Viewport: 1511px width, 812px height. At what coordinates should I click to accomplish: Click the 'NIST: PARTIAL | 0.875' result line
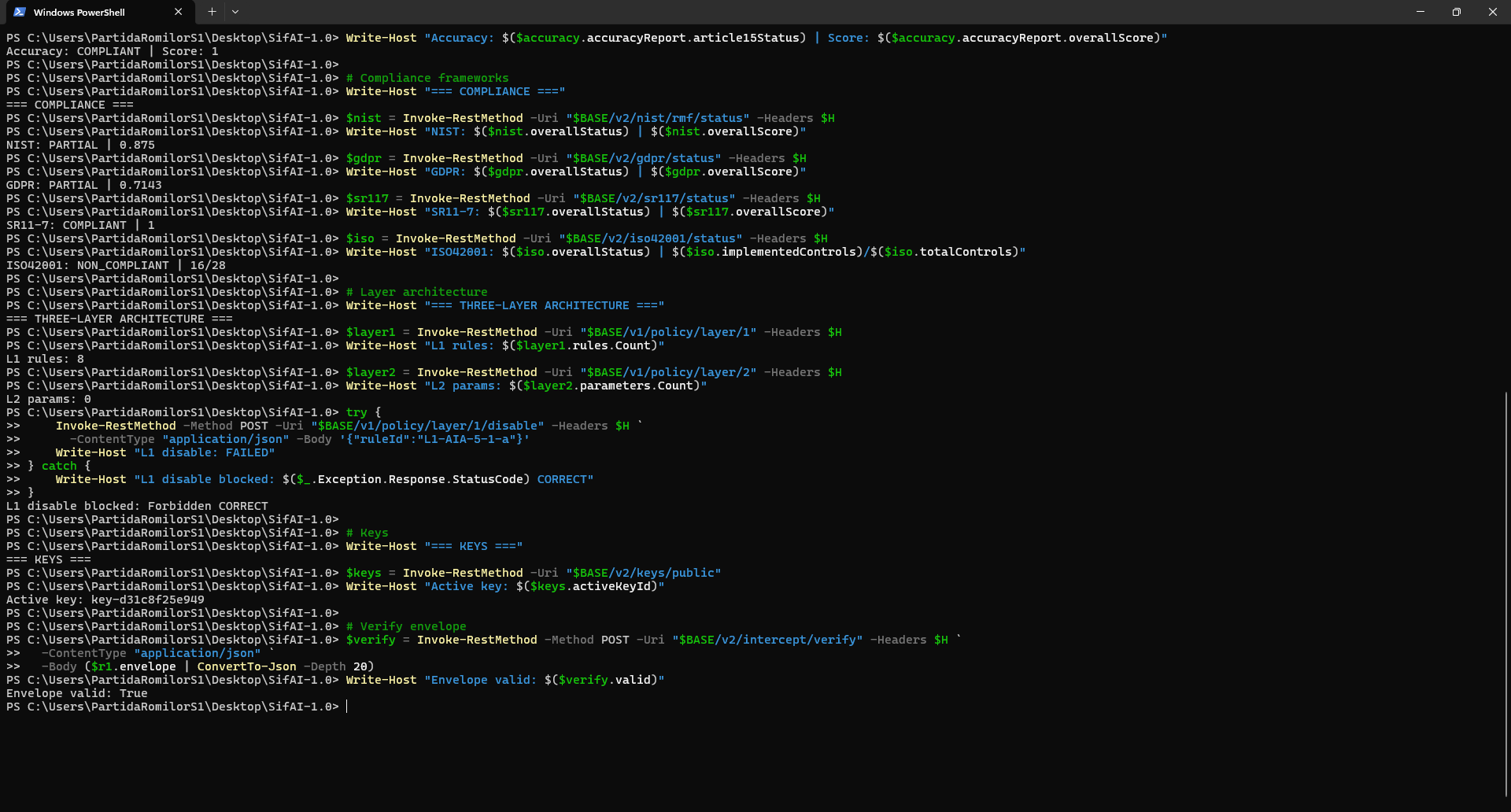click(79, 145)
